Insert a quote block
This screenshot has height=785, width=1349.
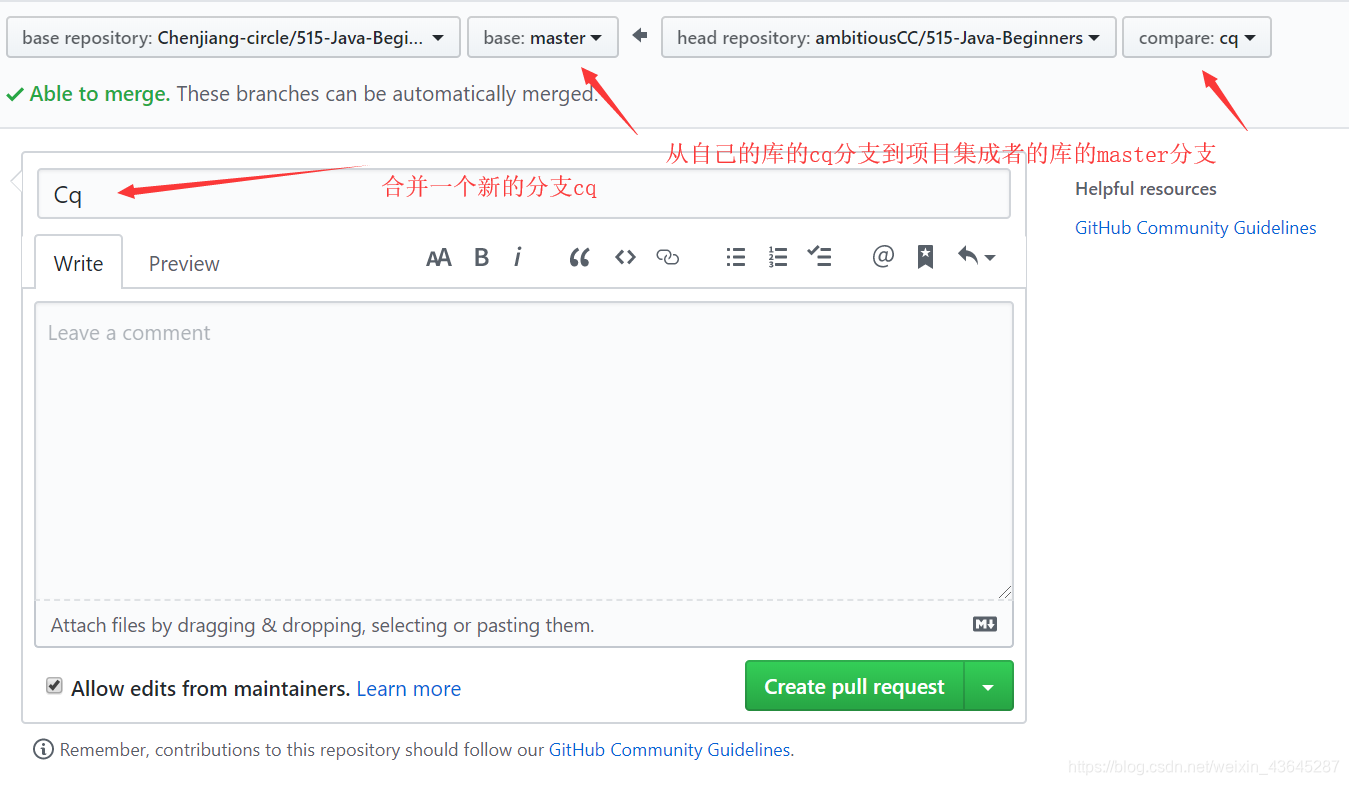click(579, 257)
